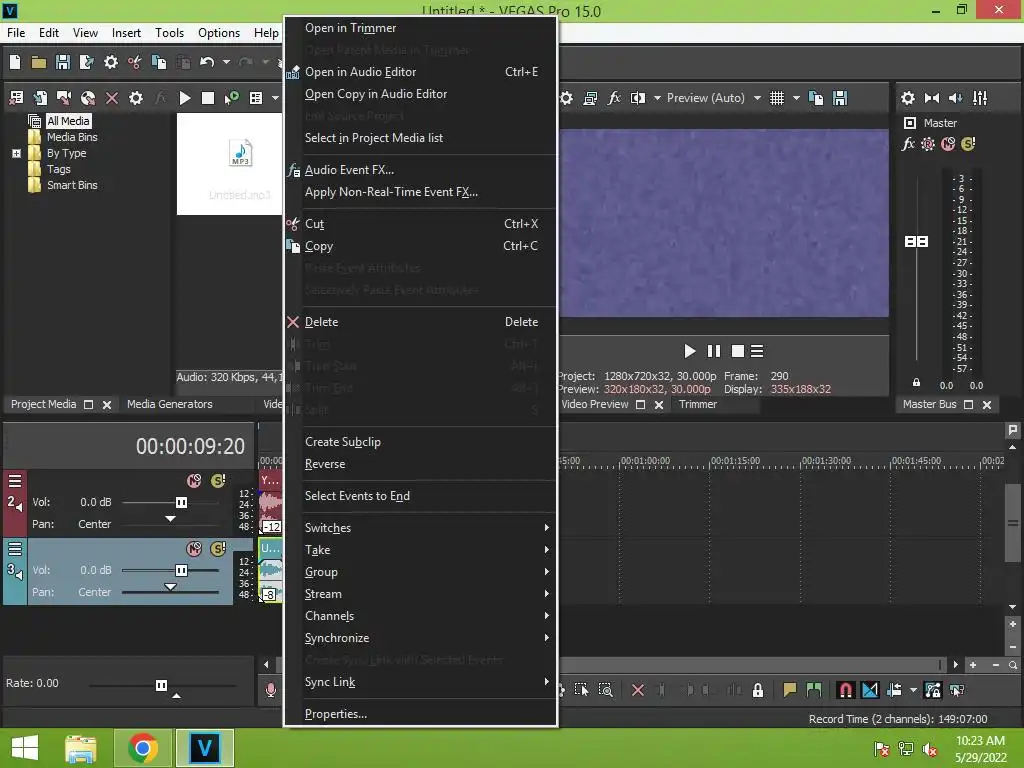Cut with the scissors toolbar icon

[135, 62]
